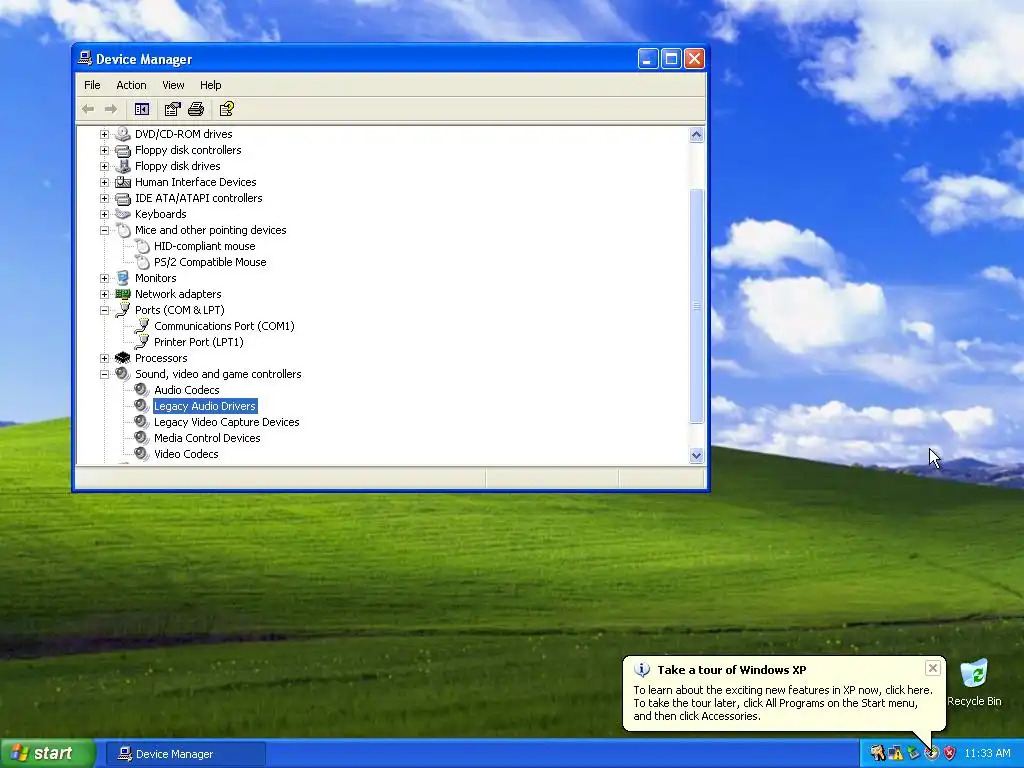Viewport: 1024px width, 768px height.
Task: Expand the Processors node
Action: click(x=104, y=358)
